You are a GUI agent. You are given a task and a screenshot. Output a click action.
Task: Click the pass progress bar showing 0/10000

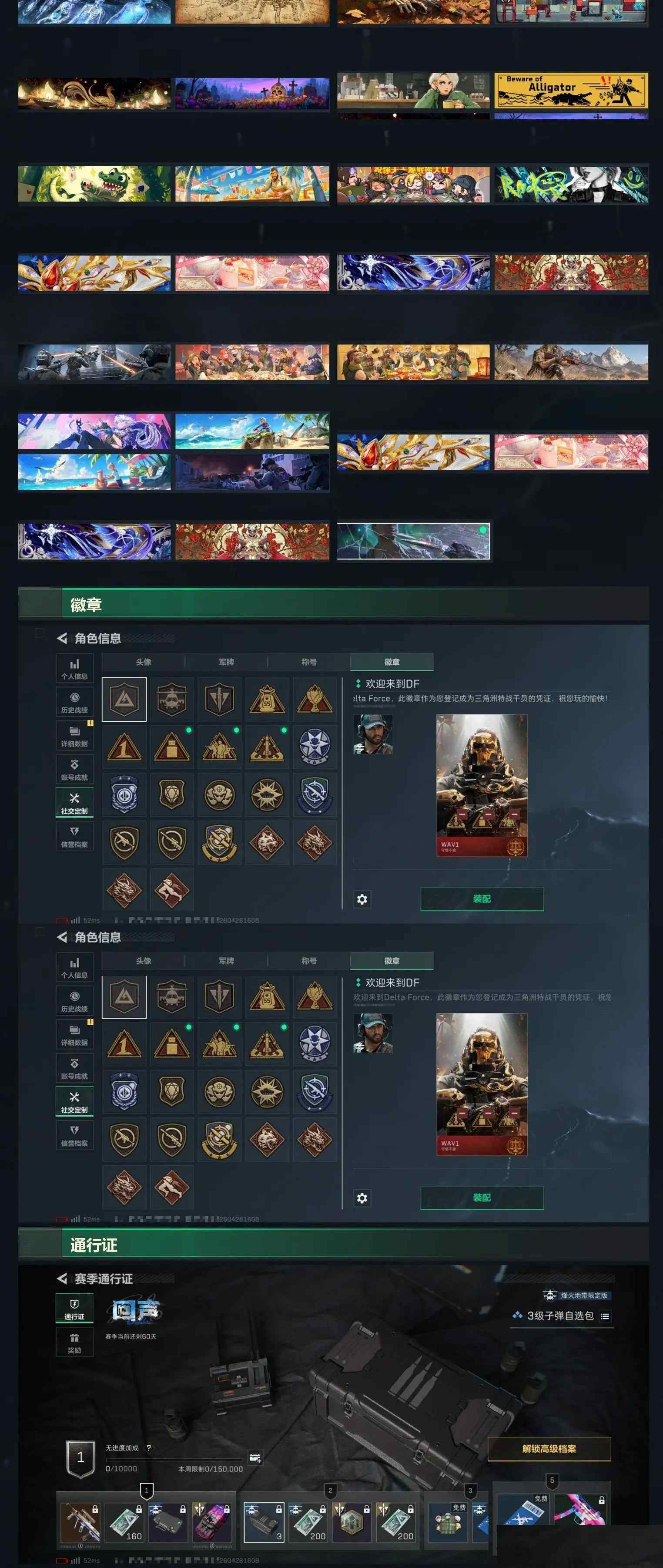174,1459
